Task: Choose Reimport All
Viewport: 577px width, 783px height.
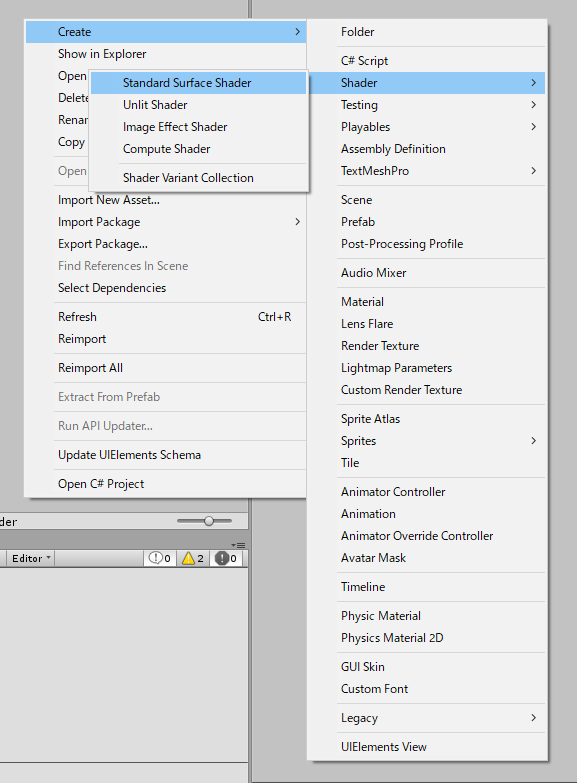Action: 166,368
